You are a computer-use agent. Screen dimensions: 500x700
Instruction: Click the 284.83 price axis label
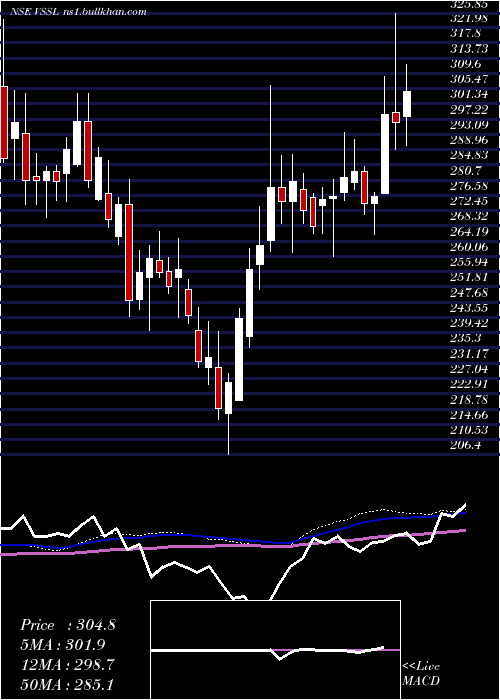click(x=469, y=155)
